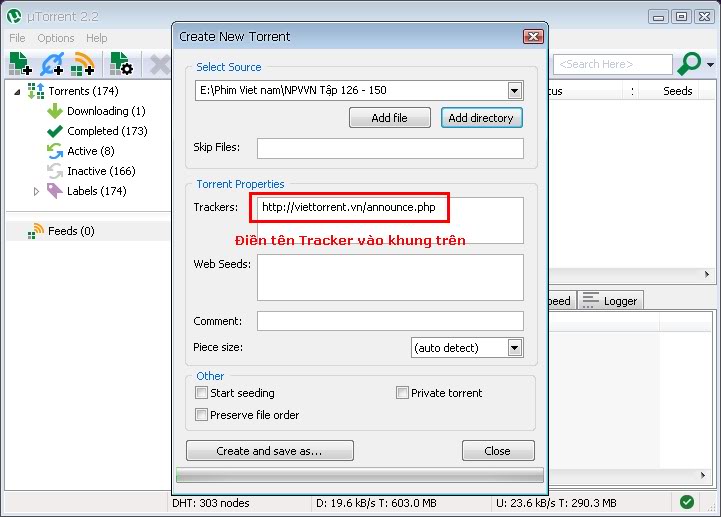Click green network status checkmark icon
Image resolution: width=721 pixels, height=517 pixels.
(x=687, y=502)
